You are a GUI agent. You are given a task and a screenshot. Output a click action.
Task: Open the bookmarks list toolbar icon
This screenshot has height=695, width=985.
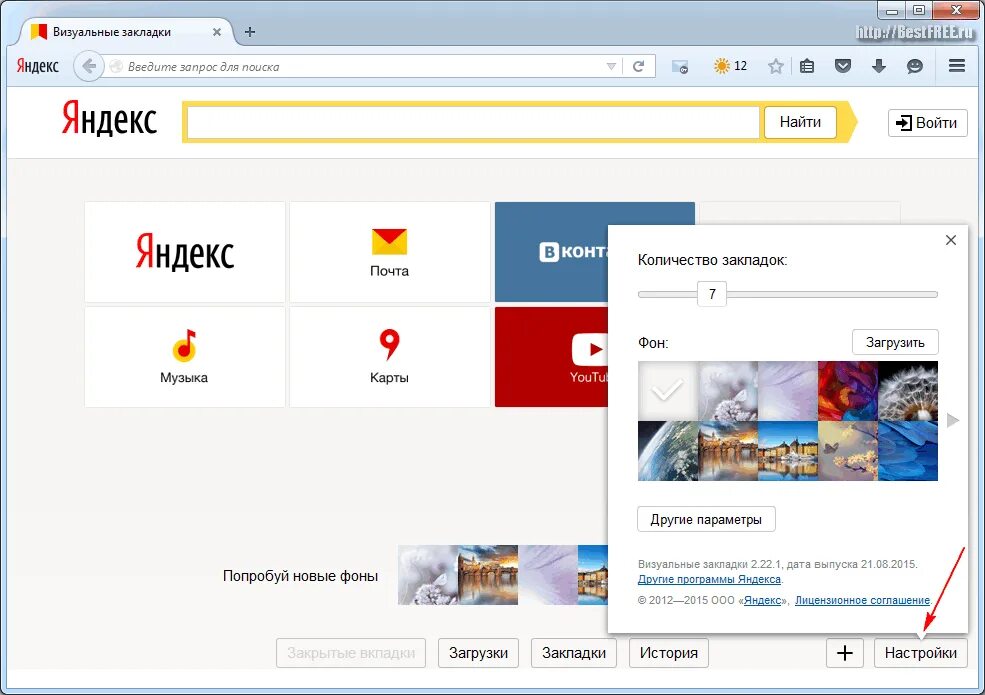807,65
